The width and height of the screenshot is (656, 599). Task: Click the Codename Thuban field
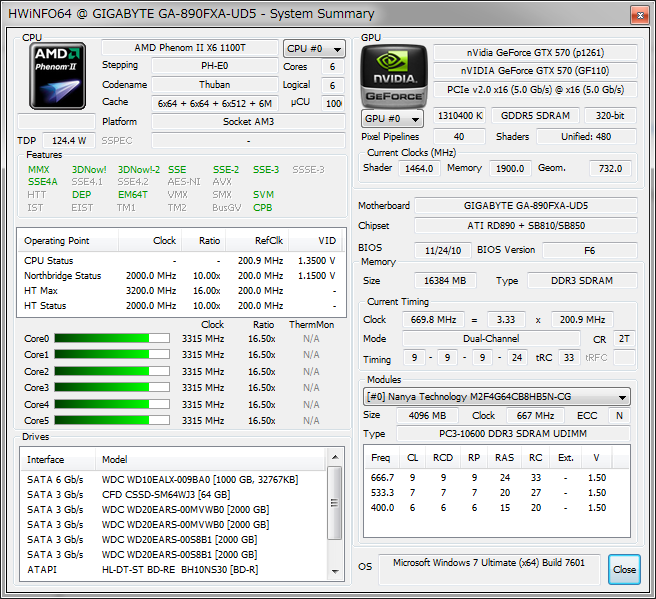[x=215, y=84]
